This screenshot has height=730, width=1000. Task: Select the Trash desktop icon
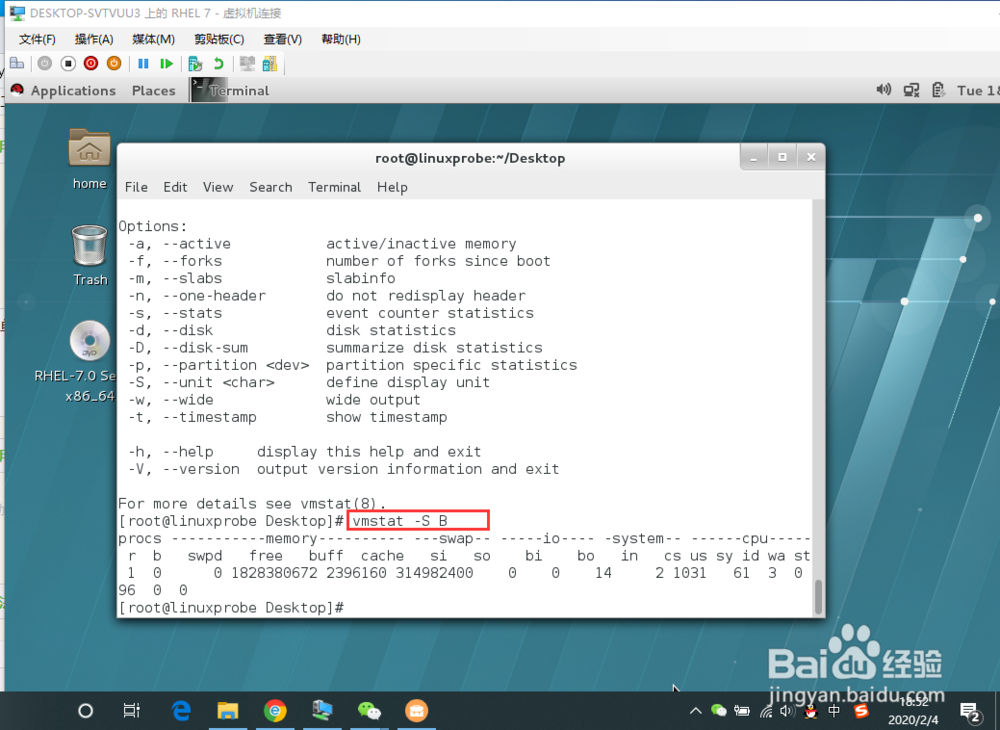(x=90, y=255)
